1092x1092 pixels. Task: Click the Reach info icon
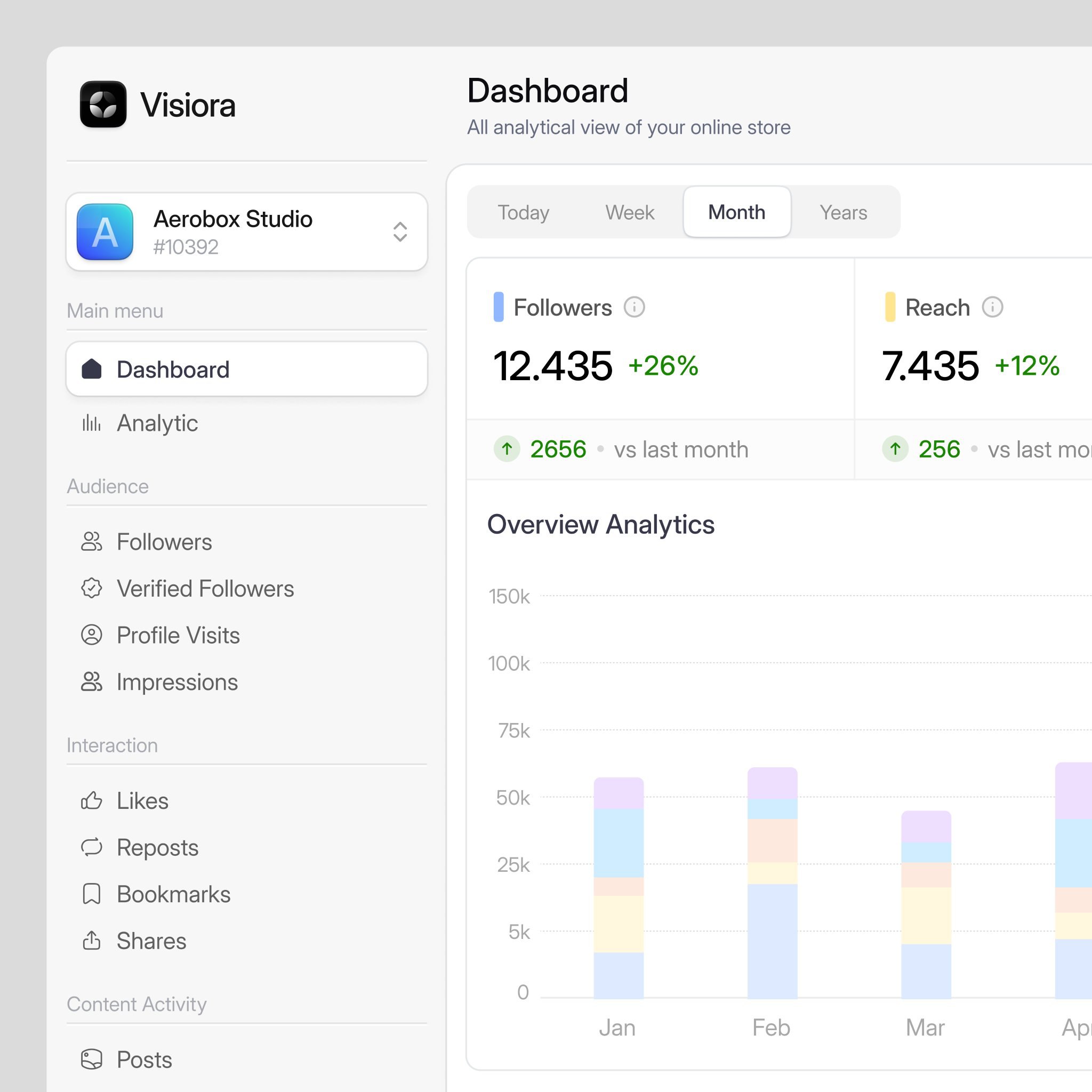click(992, 308)
